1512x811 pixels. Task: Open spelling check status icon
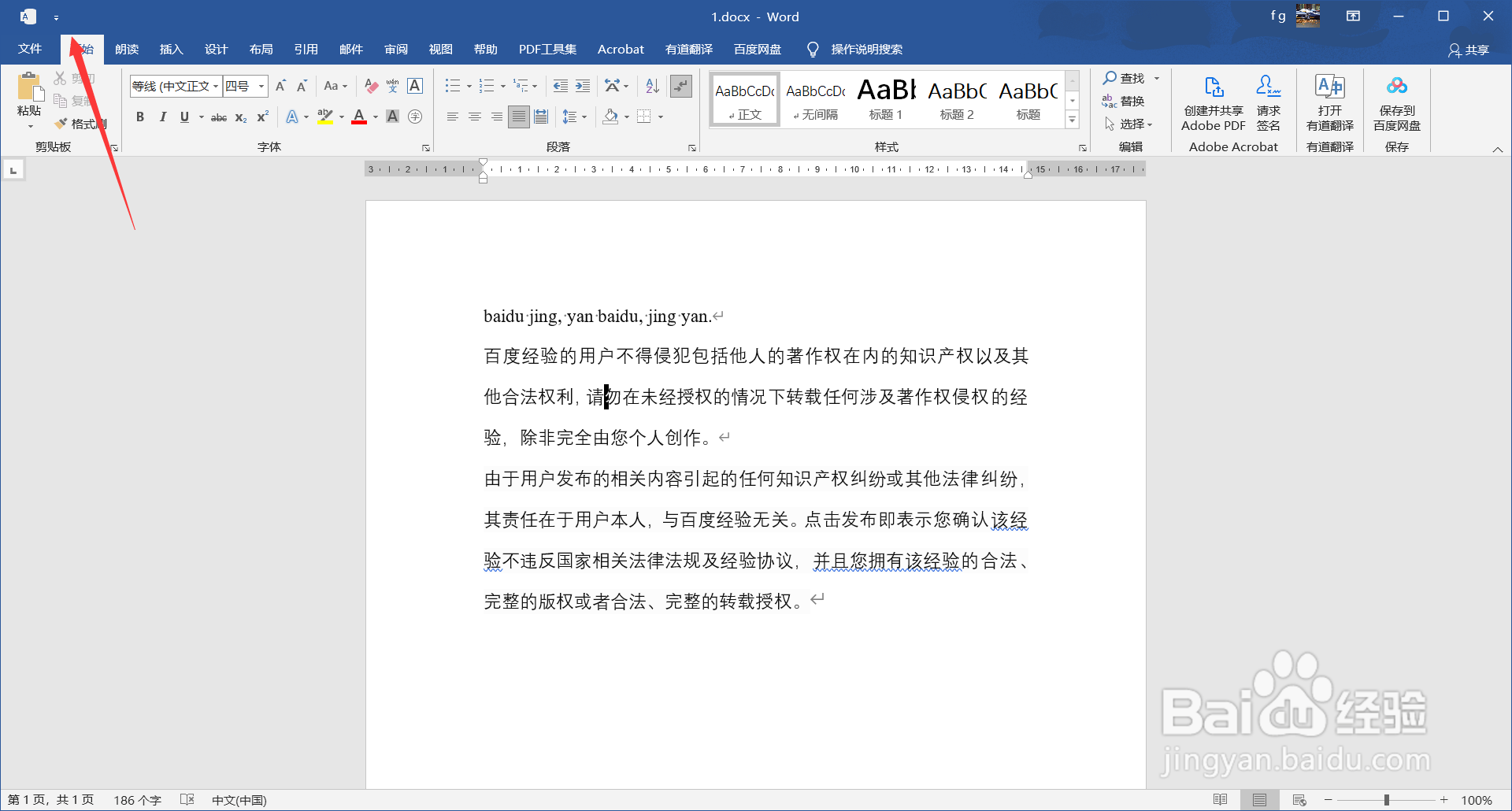coord(187,799)
